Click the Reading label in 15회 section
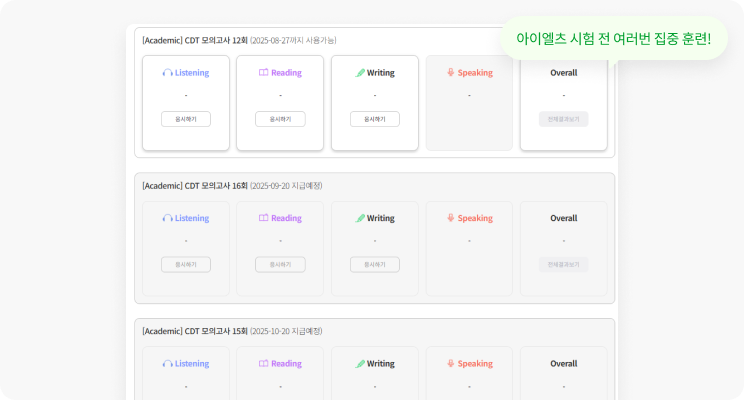The image size is (744, 400). [x=287, y=364]
